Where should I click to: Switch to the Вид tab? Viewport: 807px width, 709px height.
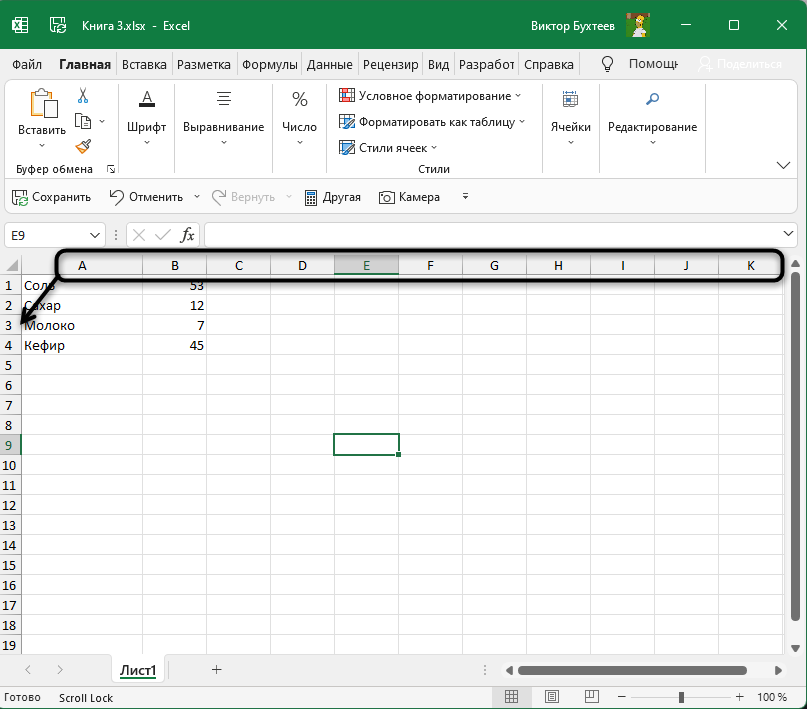pos(438,65)
